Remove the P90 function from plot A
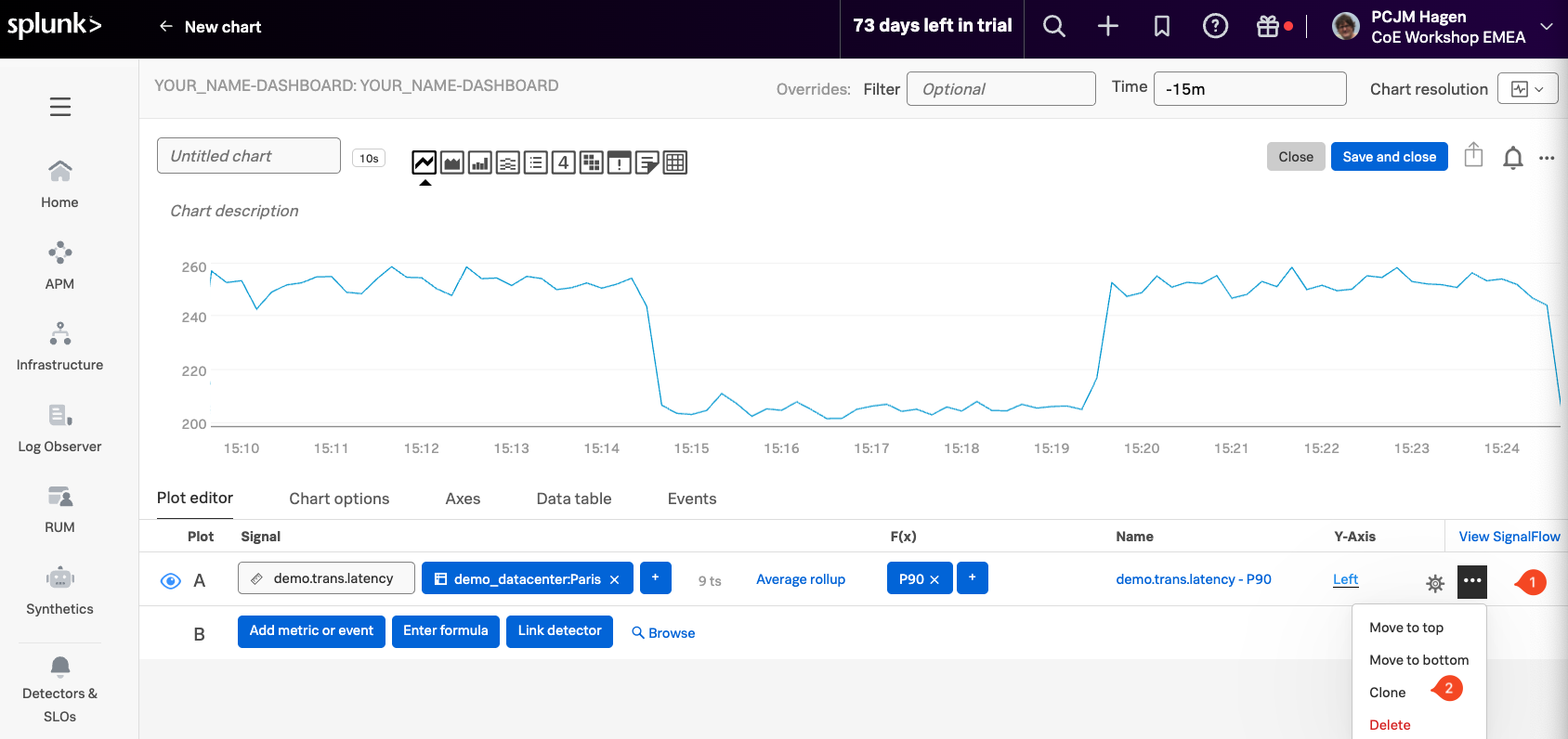Viewport: 1568px width, 739px height. click(934, 579)
